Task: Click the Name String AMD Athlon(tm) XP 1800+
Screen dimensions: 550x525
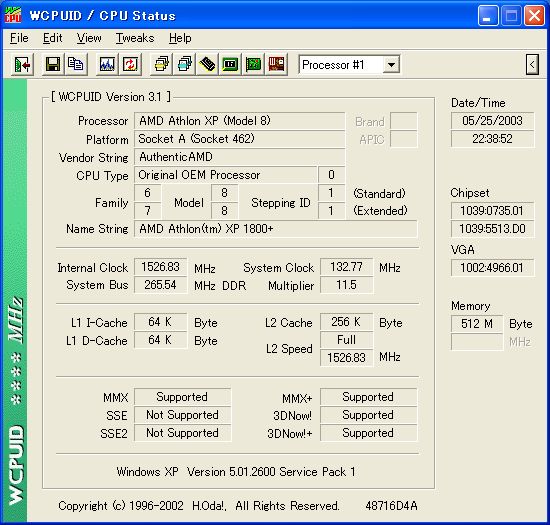Action: click(x=276, y=229)
